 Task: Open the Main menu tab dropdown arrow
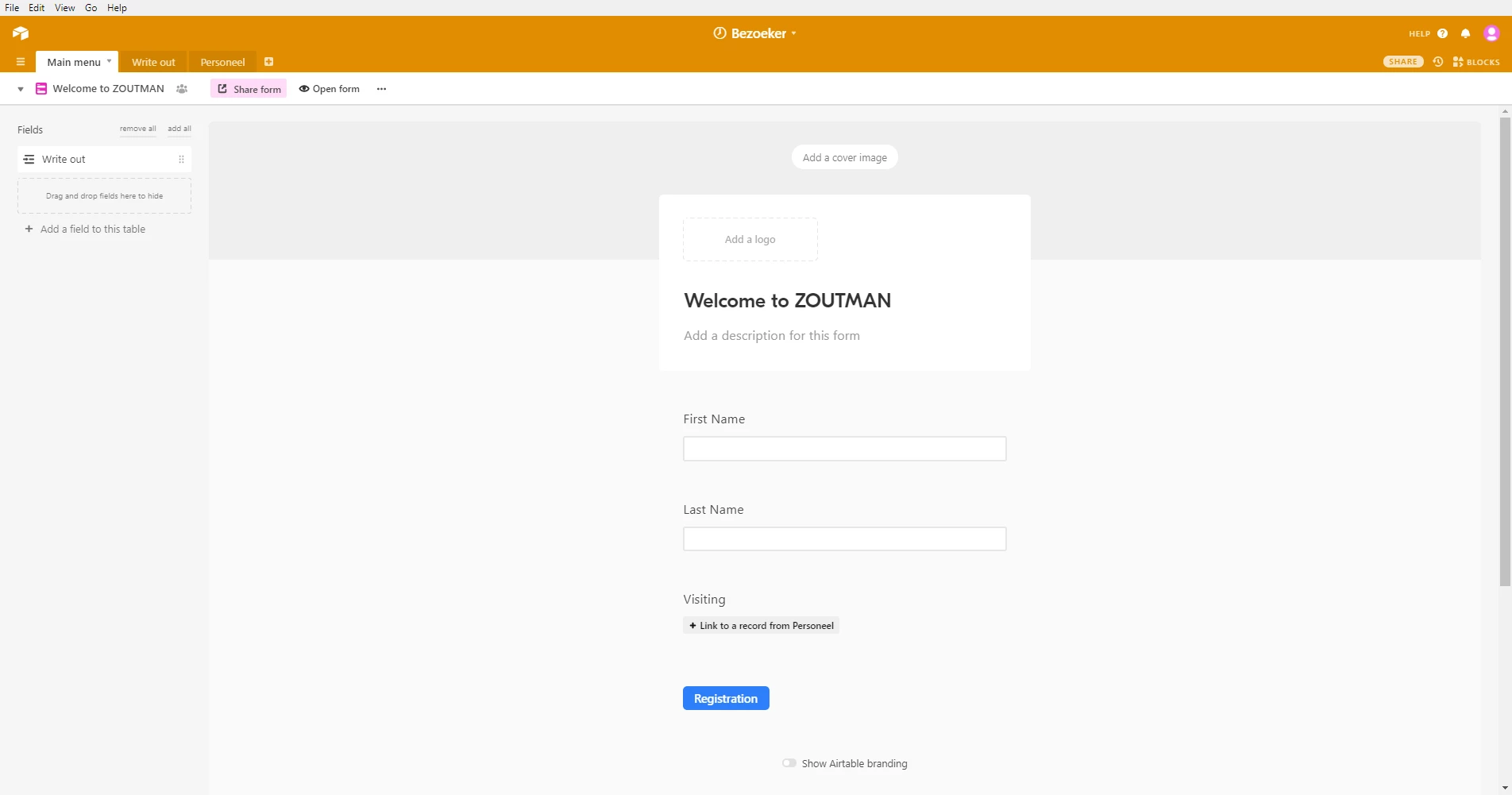coord(110,61)
